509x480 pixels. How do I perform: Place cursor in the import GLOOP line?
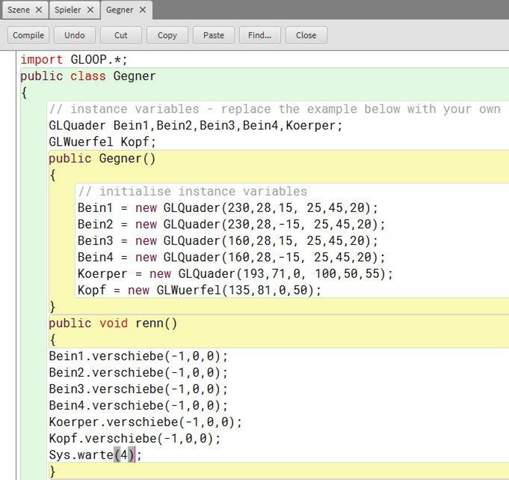[x=74, y=60]
